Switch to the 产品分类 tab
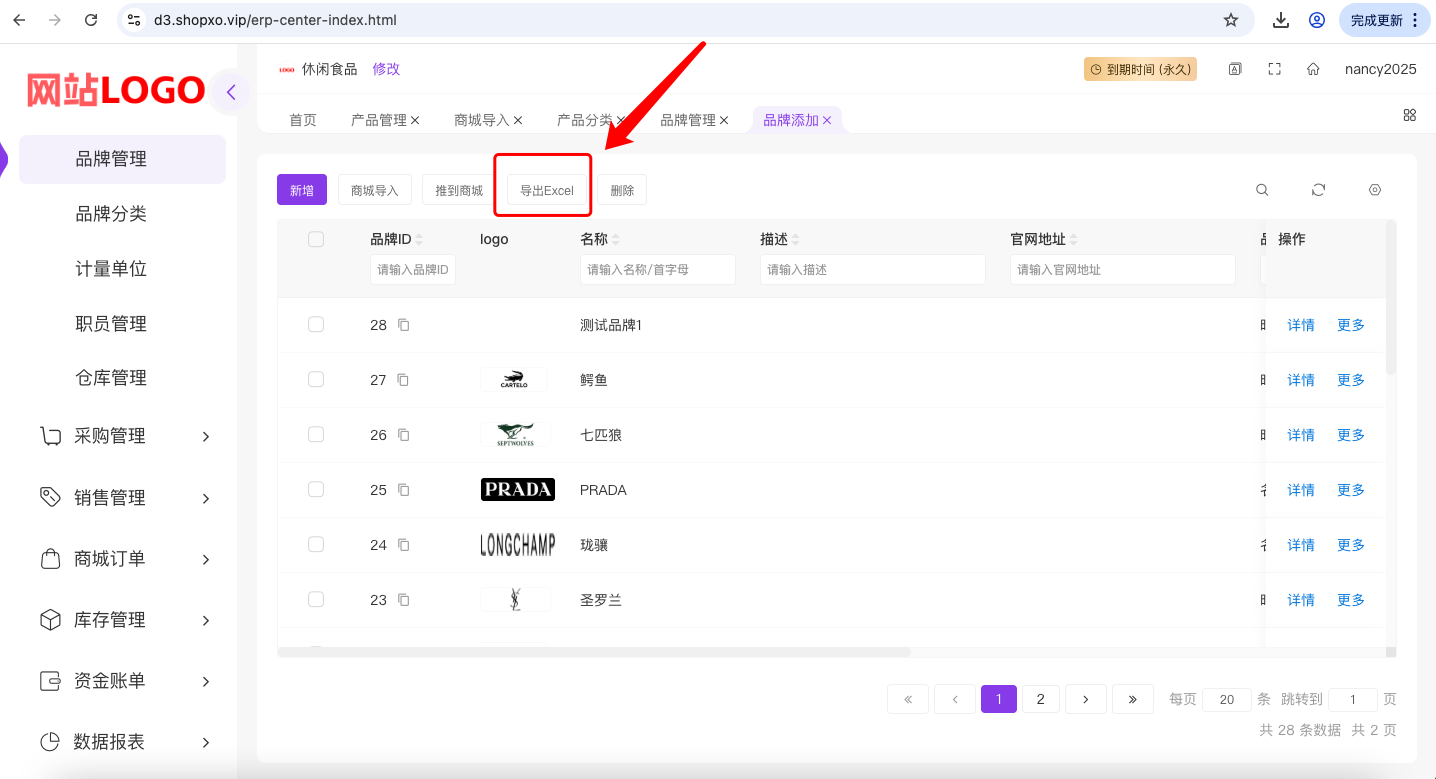This screenshot has width=1436, height=779. [585, 120]
